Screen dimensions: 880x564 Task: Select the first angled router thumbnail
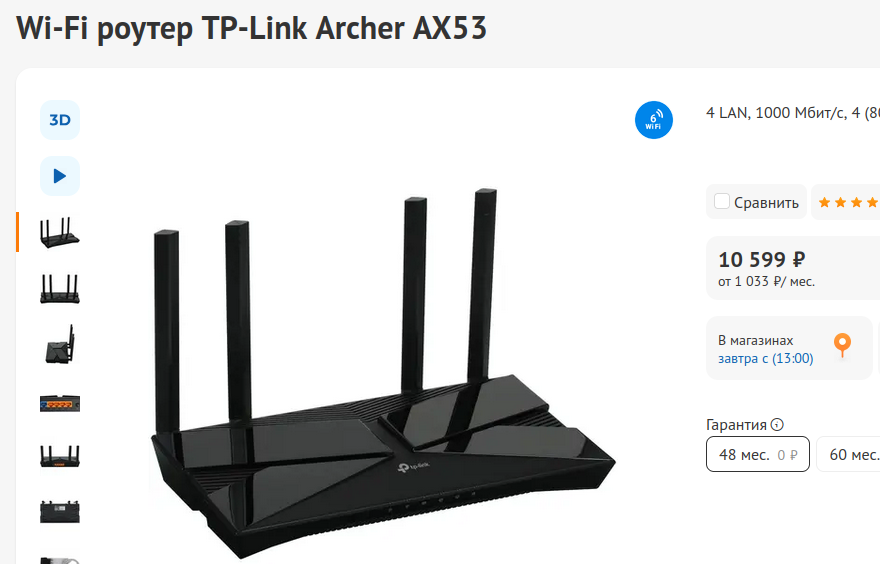coord(60,232)
